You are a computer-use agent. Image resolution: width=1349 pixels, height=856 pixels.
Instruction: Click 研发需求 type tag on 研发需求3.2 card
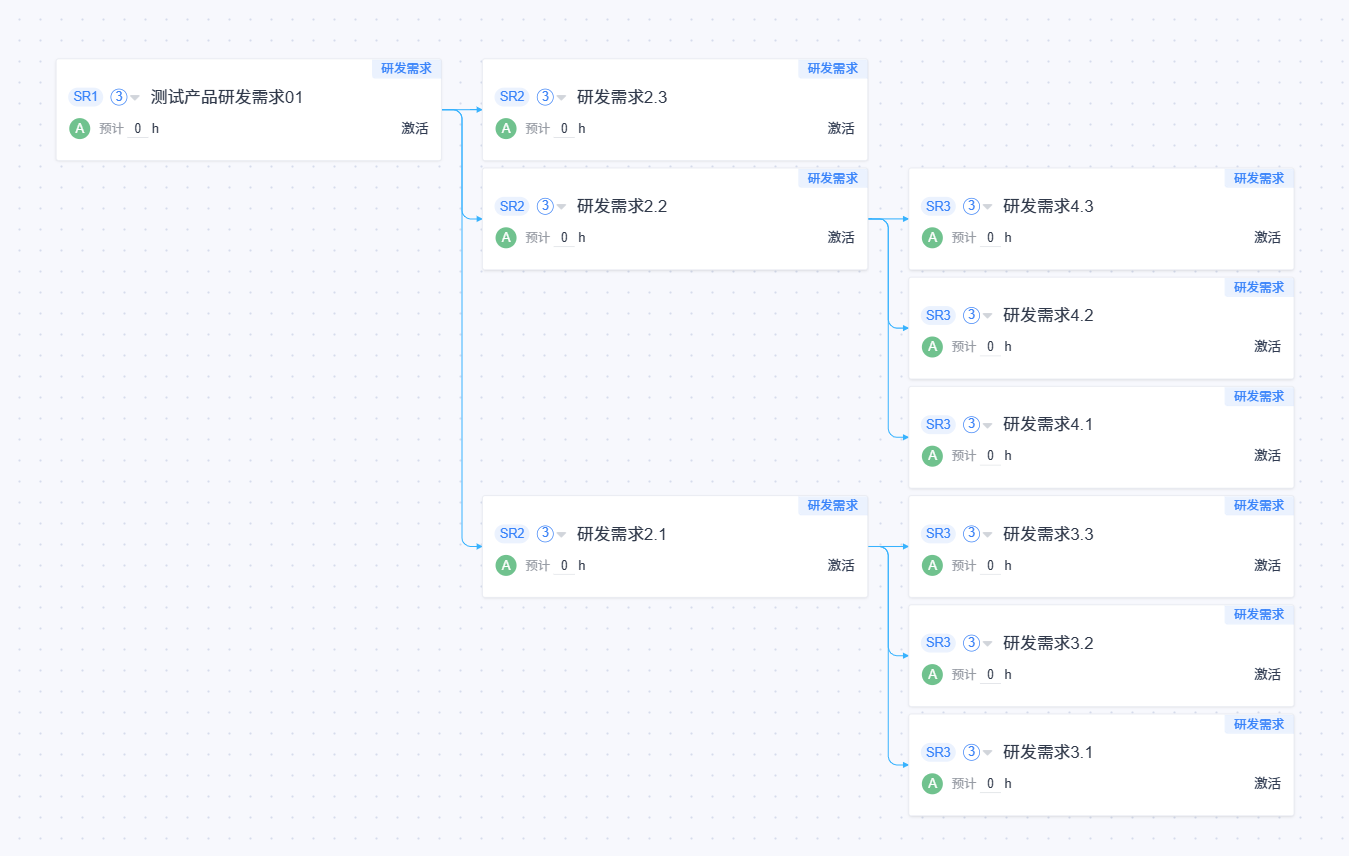tap(1259, 614)
